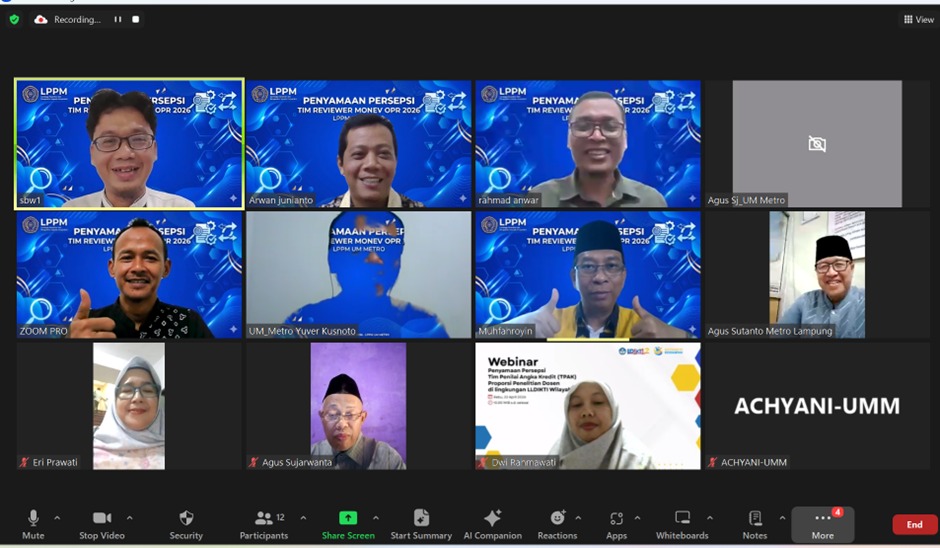940x548 pixels.
Task: Open Whiteboards
Action: [682, 518]
